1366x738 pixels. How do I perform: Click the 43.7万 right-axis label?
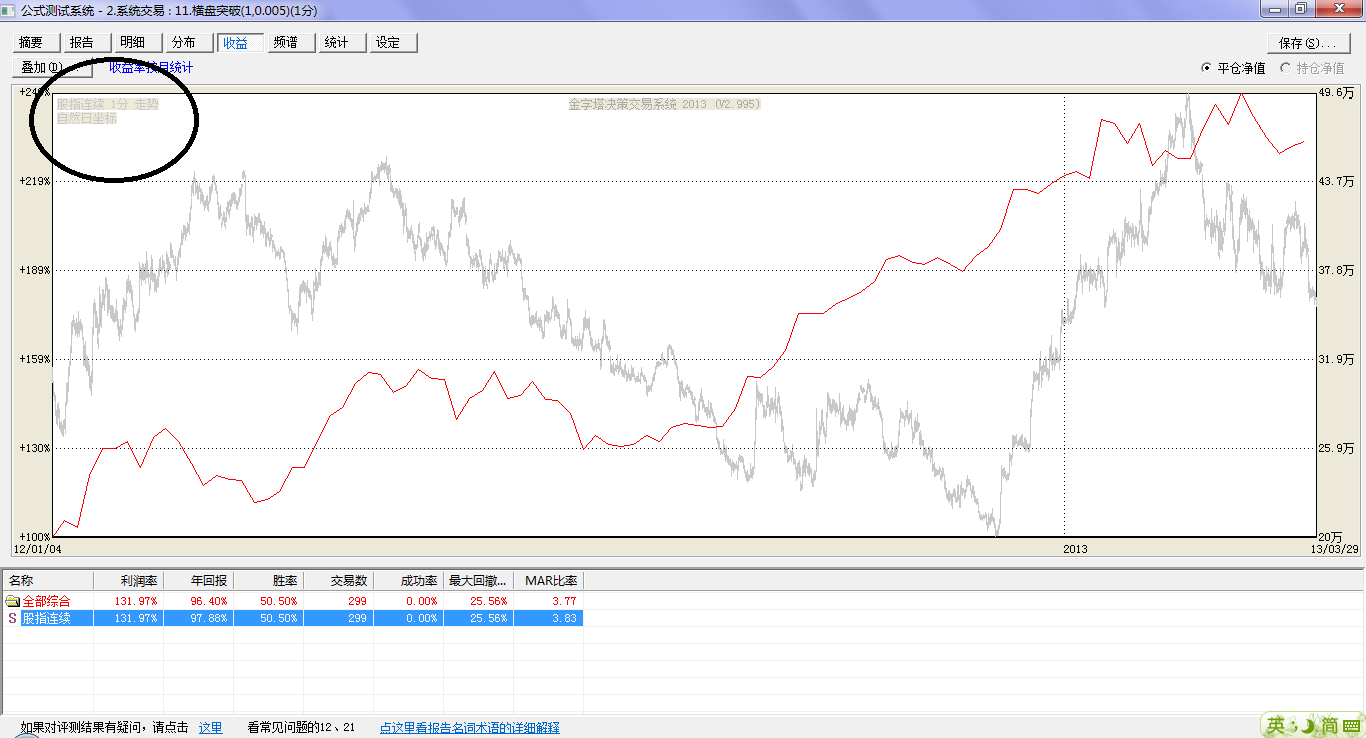[1337, 181]
